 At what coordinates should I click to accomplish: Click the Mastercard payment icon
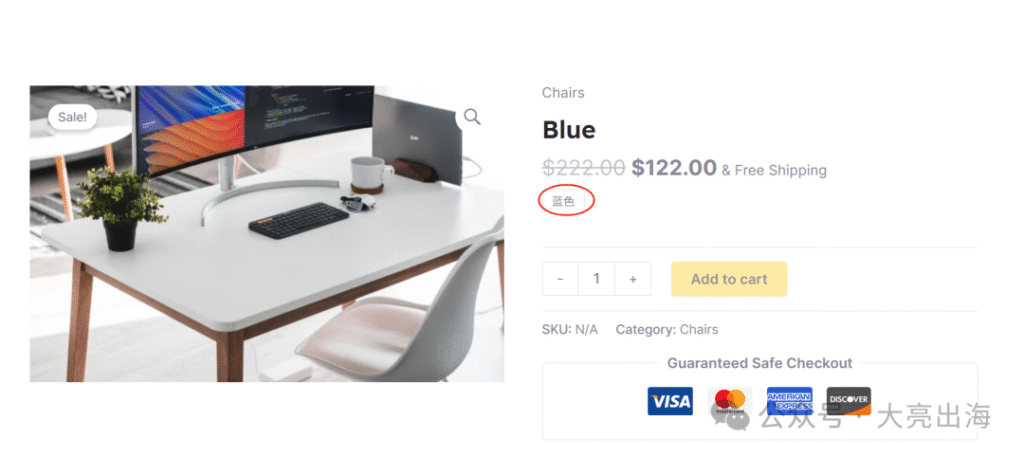click(x=730, y=401)
